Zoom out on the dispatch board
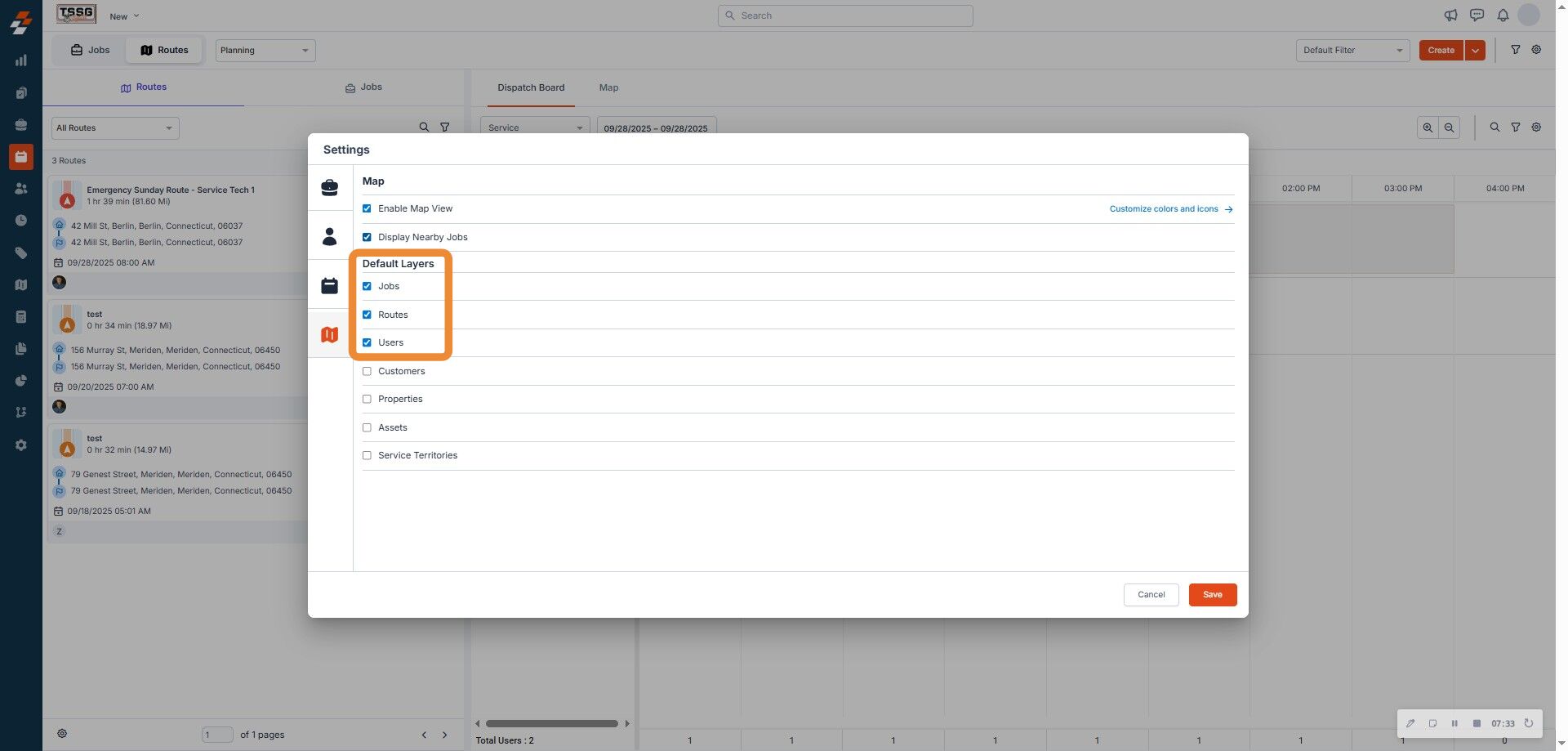The height and width of the screenshot is (751, 1568). click(x=1449, y=127)
